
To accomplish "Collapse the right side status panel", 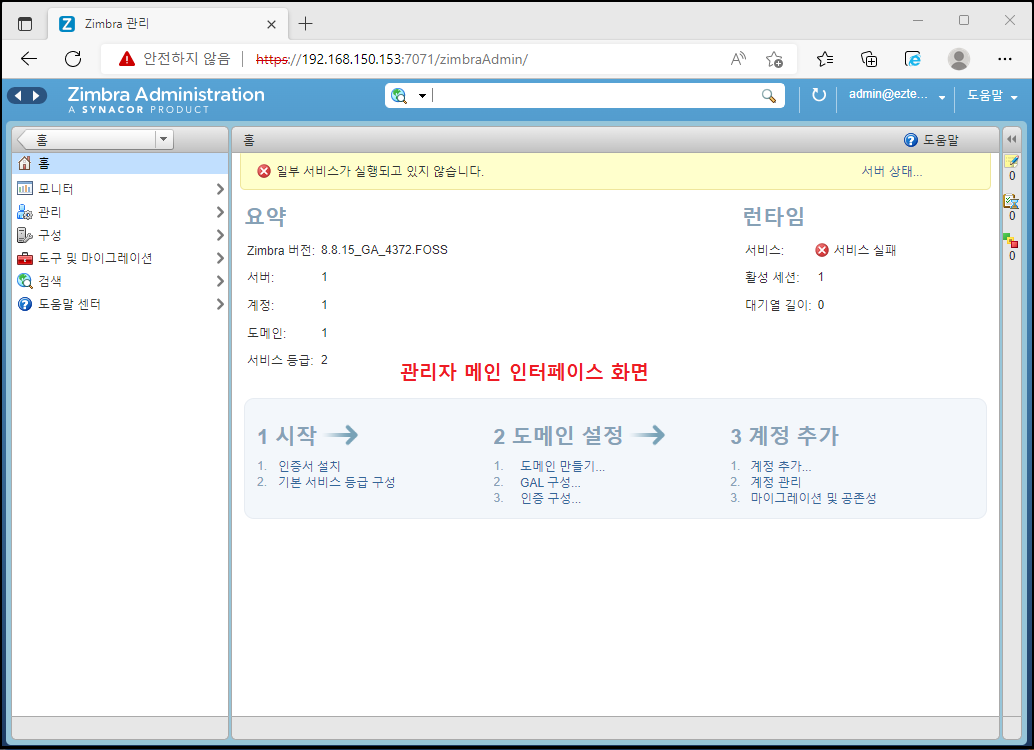I will (x=1012, y=139).
